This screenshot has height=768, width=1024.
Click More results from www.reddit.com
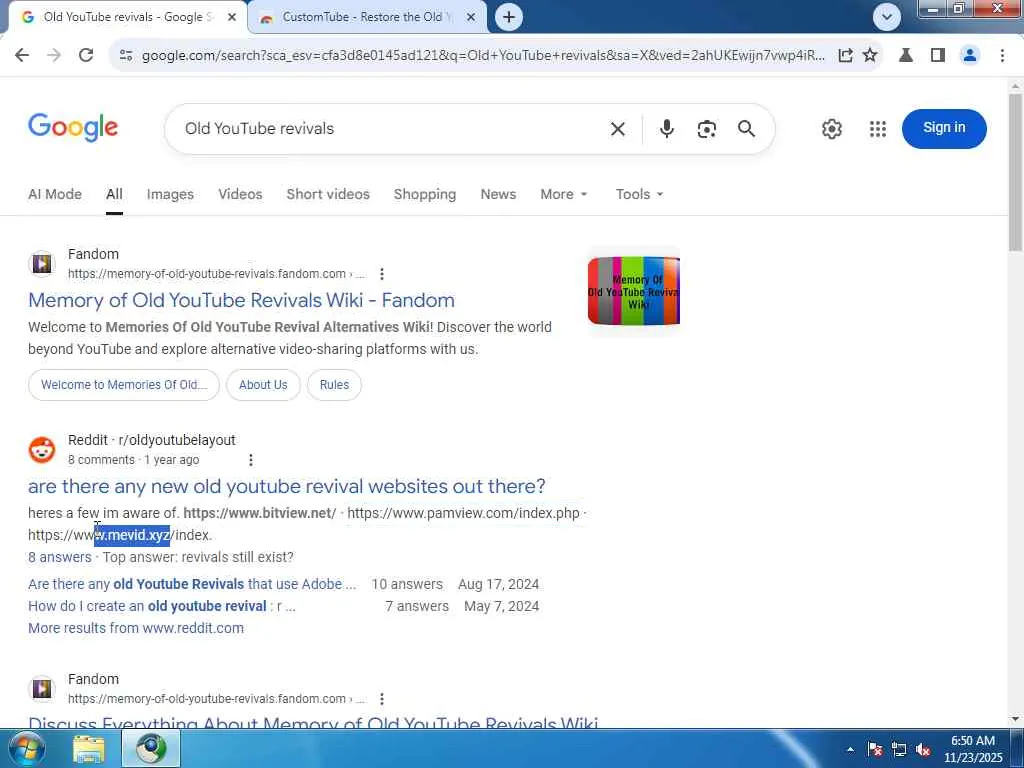(136, 628)
